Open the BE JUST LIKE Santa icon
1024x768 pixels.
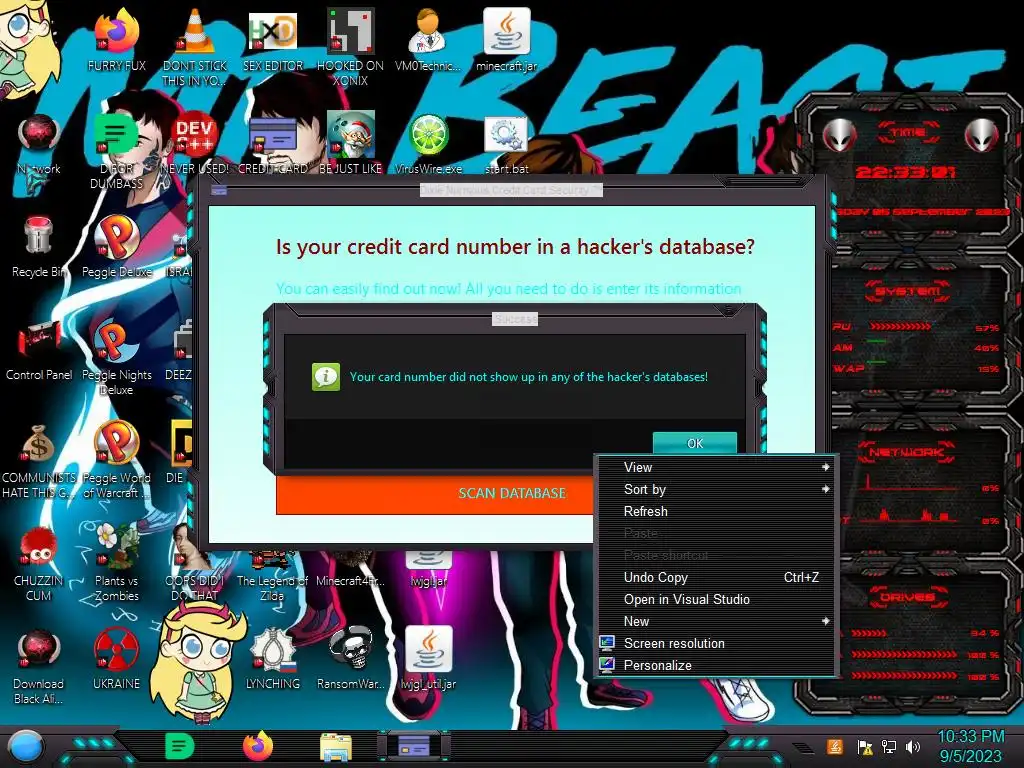pos(350,136)
